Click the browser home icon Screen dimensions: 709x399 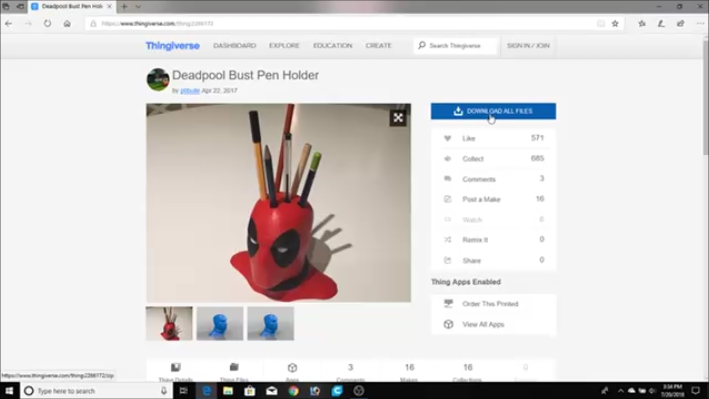click(x=67, y=24)
